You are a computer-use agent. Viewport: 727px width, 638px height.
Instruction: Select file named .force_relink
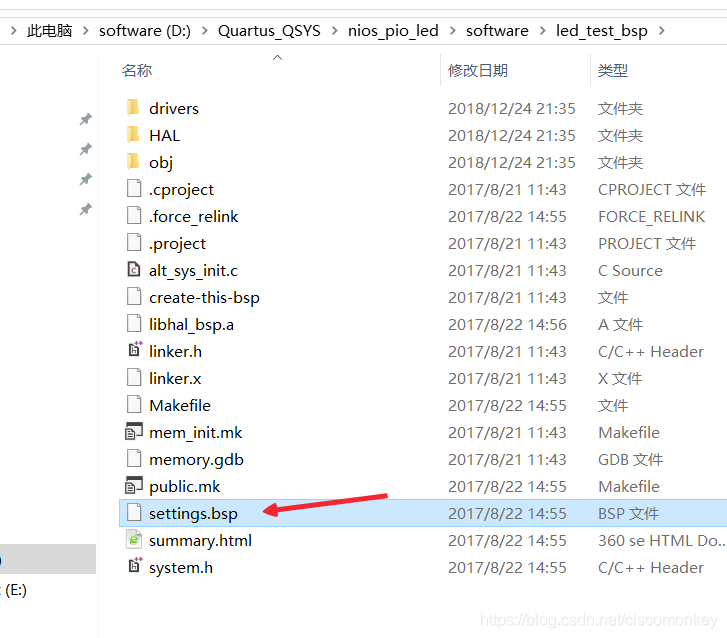pos(193,217)
